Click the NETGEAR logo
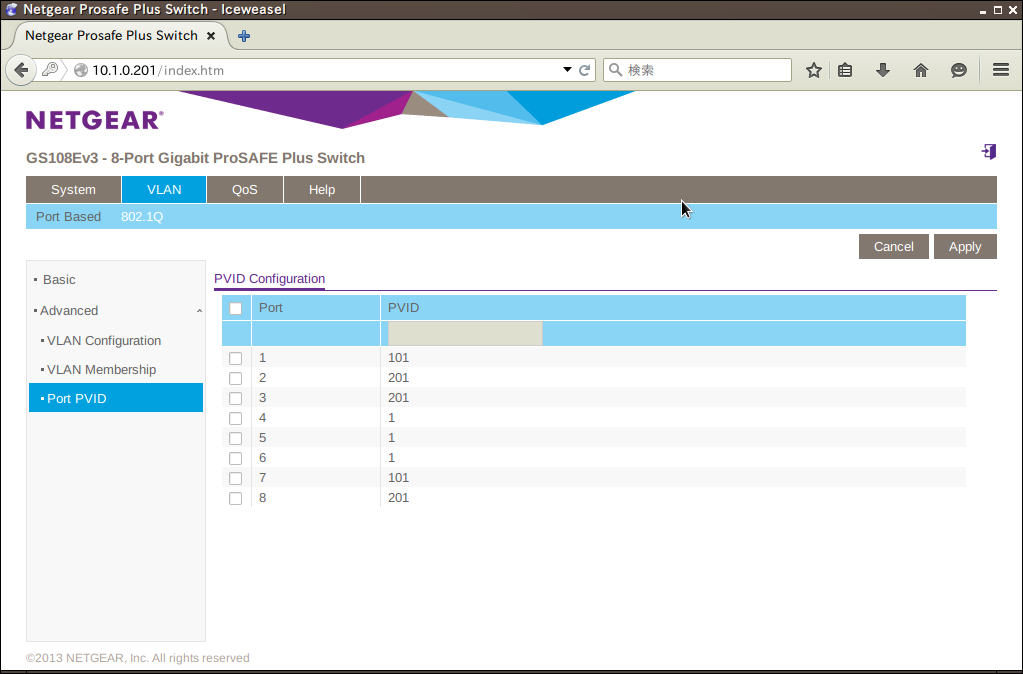 (x=95, y=120)
